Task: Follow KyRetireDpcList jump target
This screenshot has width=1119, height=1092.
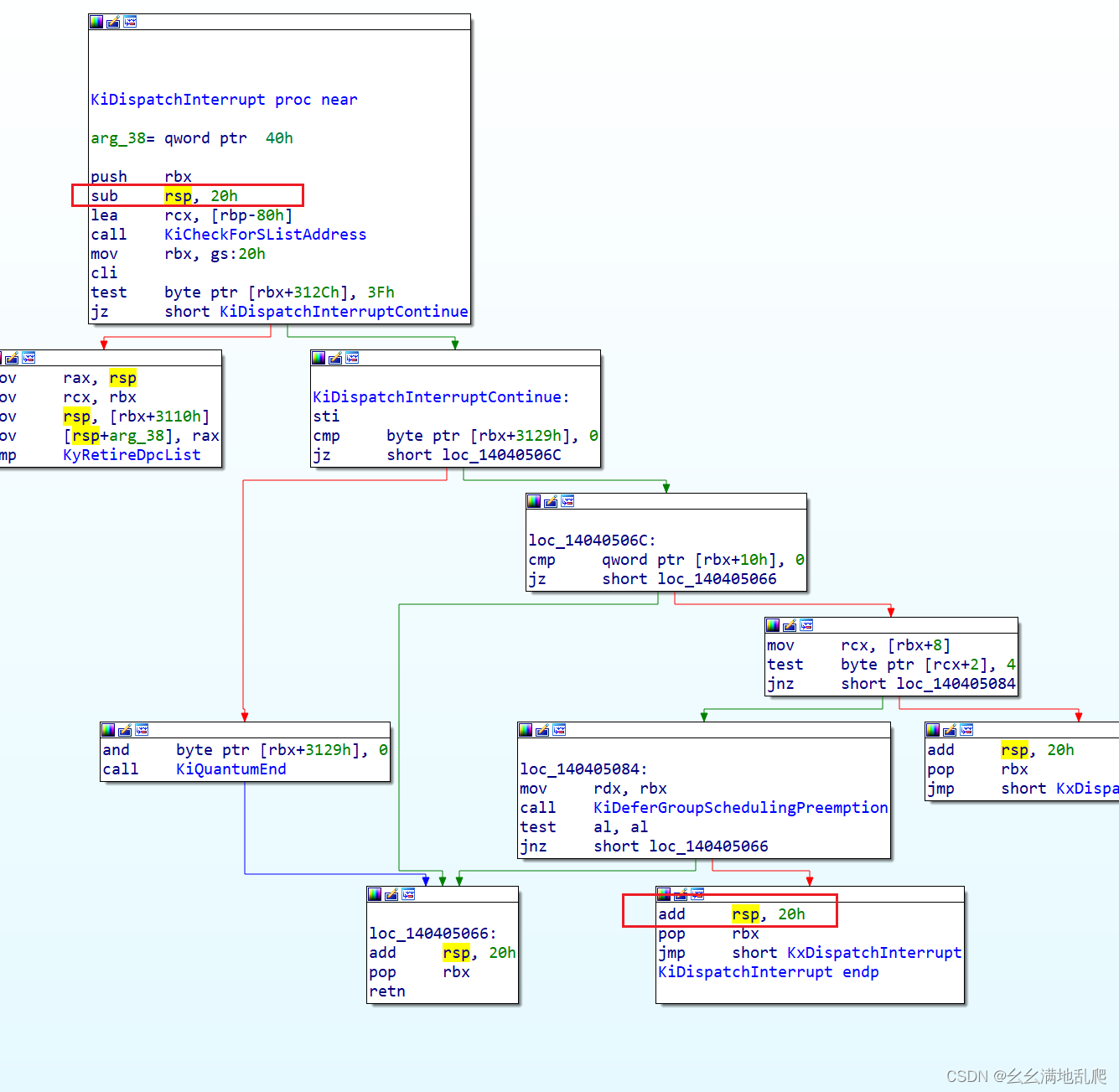Action: pyautogui.click(x=132, y=455)
